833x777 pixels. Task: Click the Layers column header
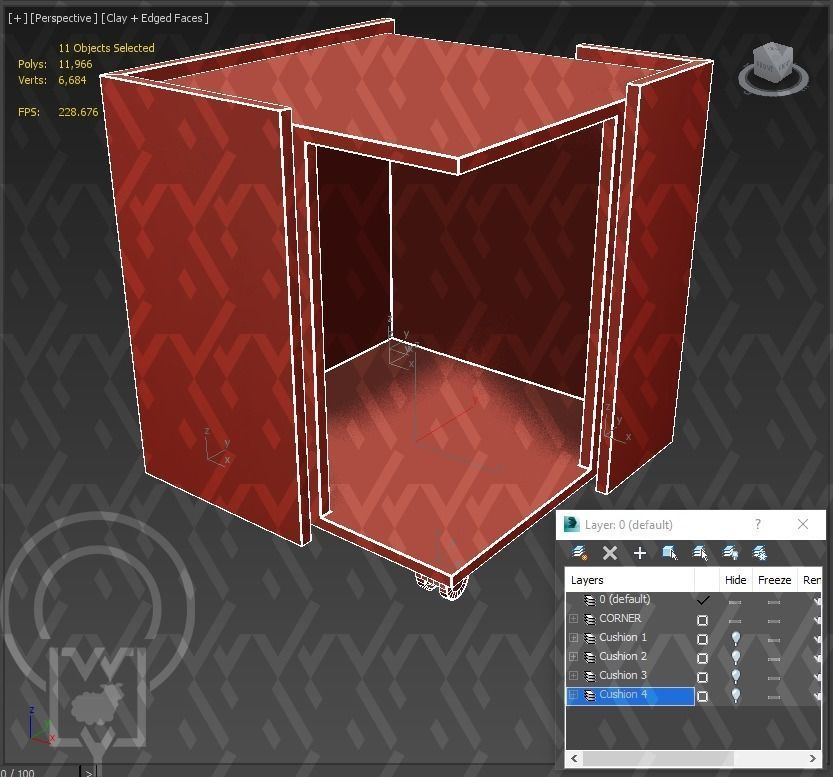pos(630,580)
